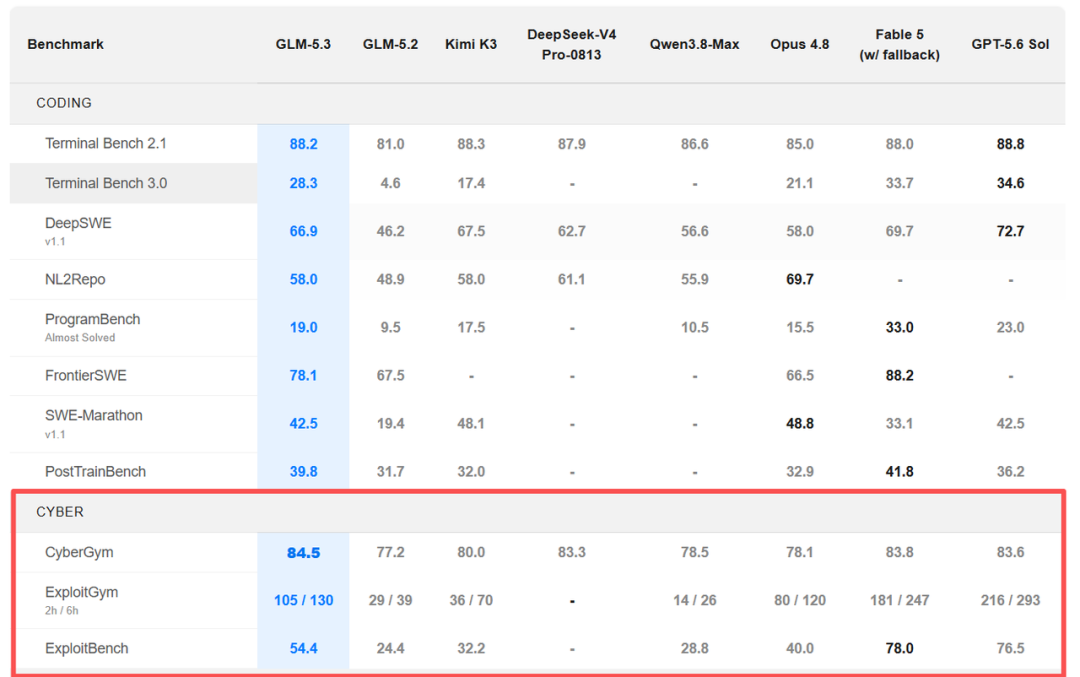
Task: Click the CODING section heading
Action: tap(63, 103)
